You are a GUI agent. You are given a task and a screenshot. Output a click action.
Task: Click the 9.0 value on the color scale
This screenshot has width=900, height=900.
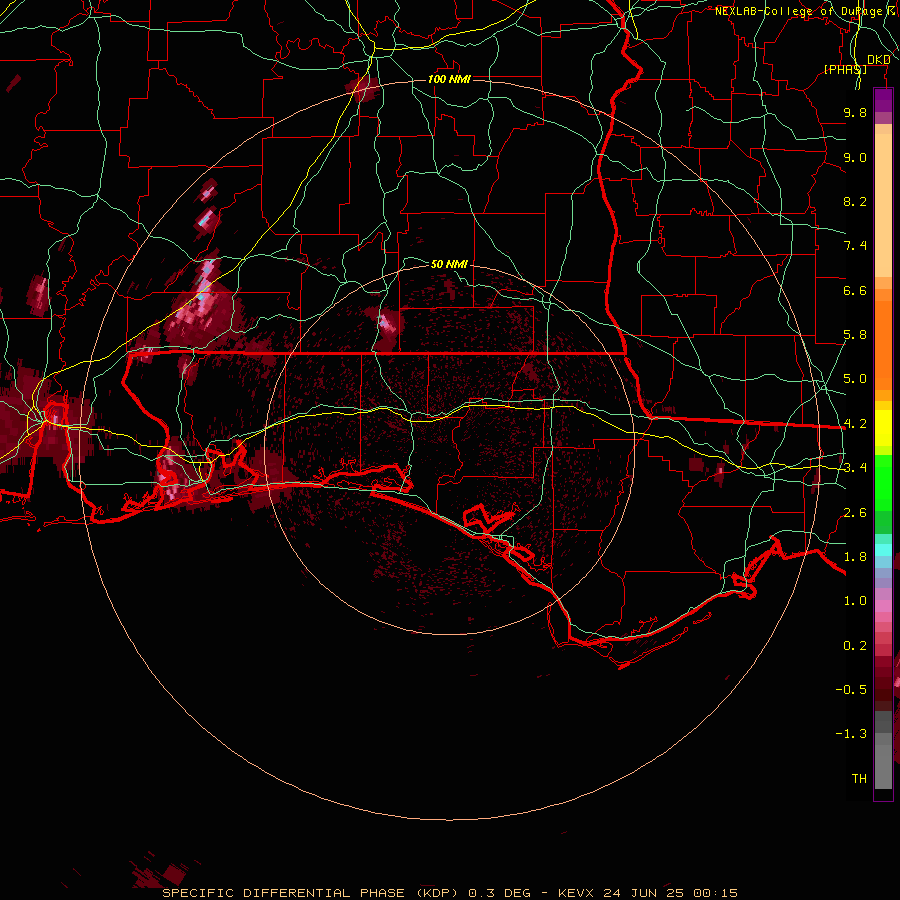[855, 157]
